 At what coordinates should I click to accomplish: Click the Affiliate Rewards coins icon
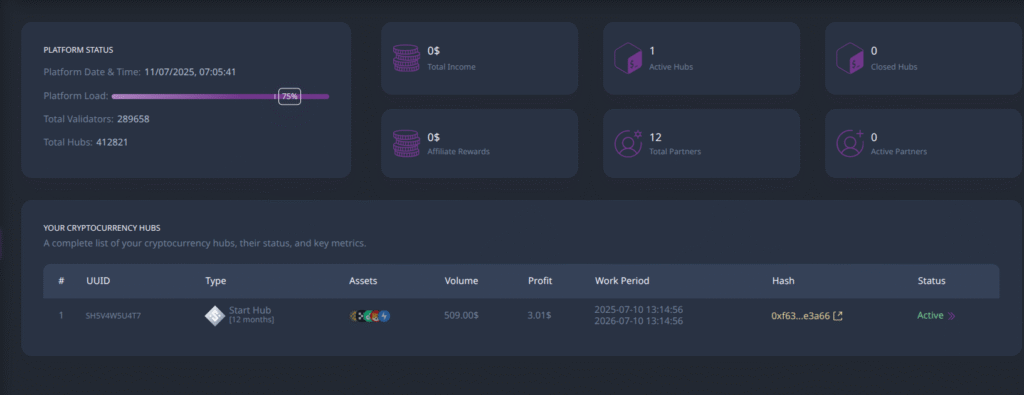pos(406,143)
